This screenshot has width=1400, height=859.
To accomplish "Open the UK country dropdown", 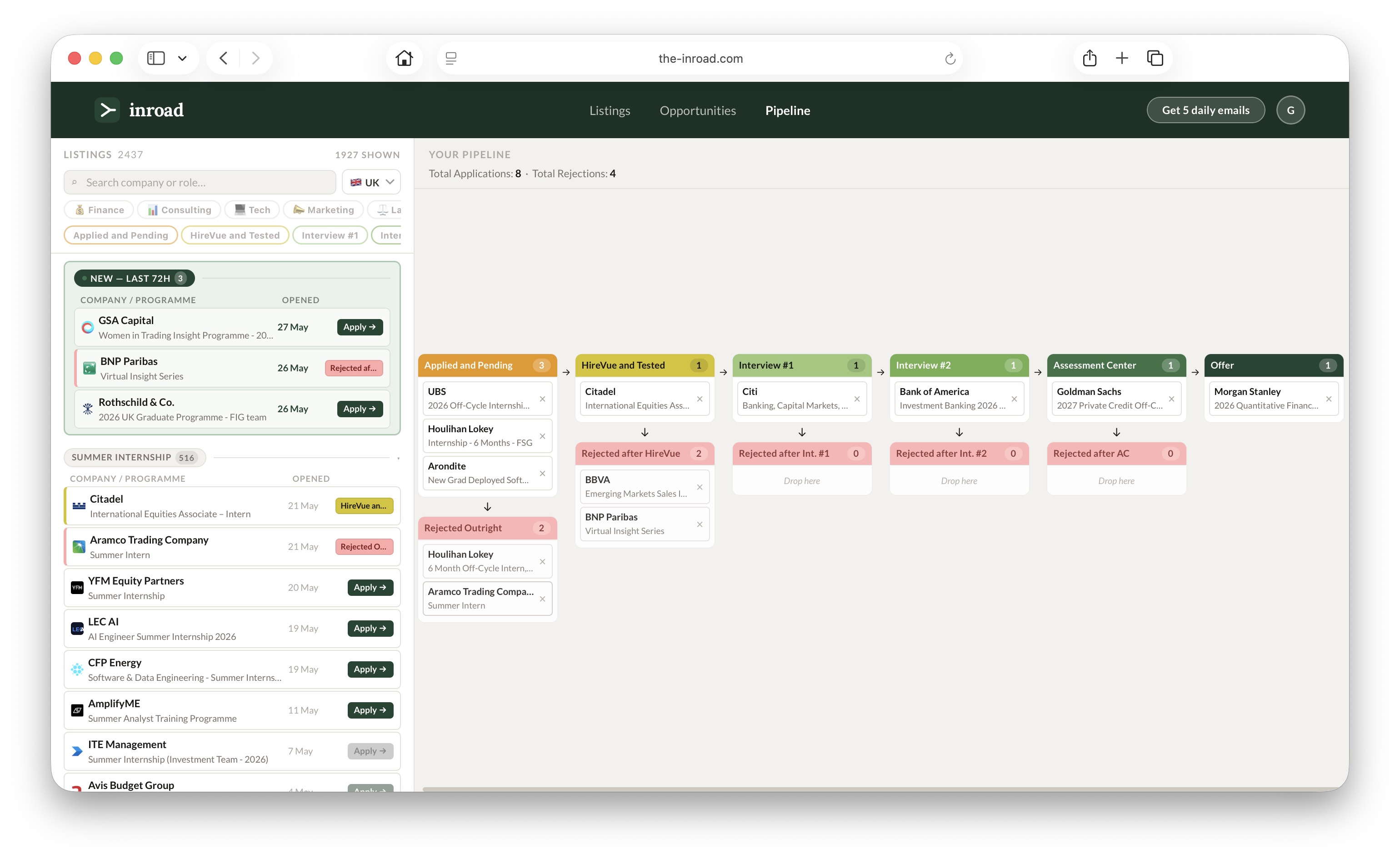I will (x=371, y=182).
